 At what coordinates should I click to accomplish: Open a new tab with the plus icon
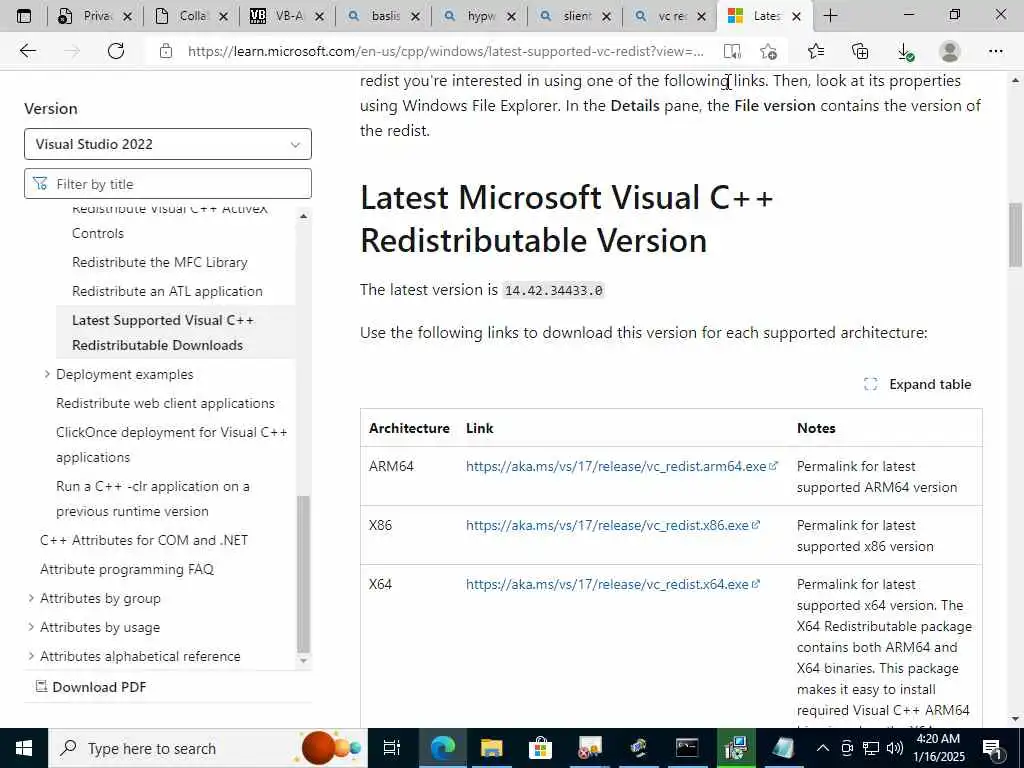830,16
